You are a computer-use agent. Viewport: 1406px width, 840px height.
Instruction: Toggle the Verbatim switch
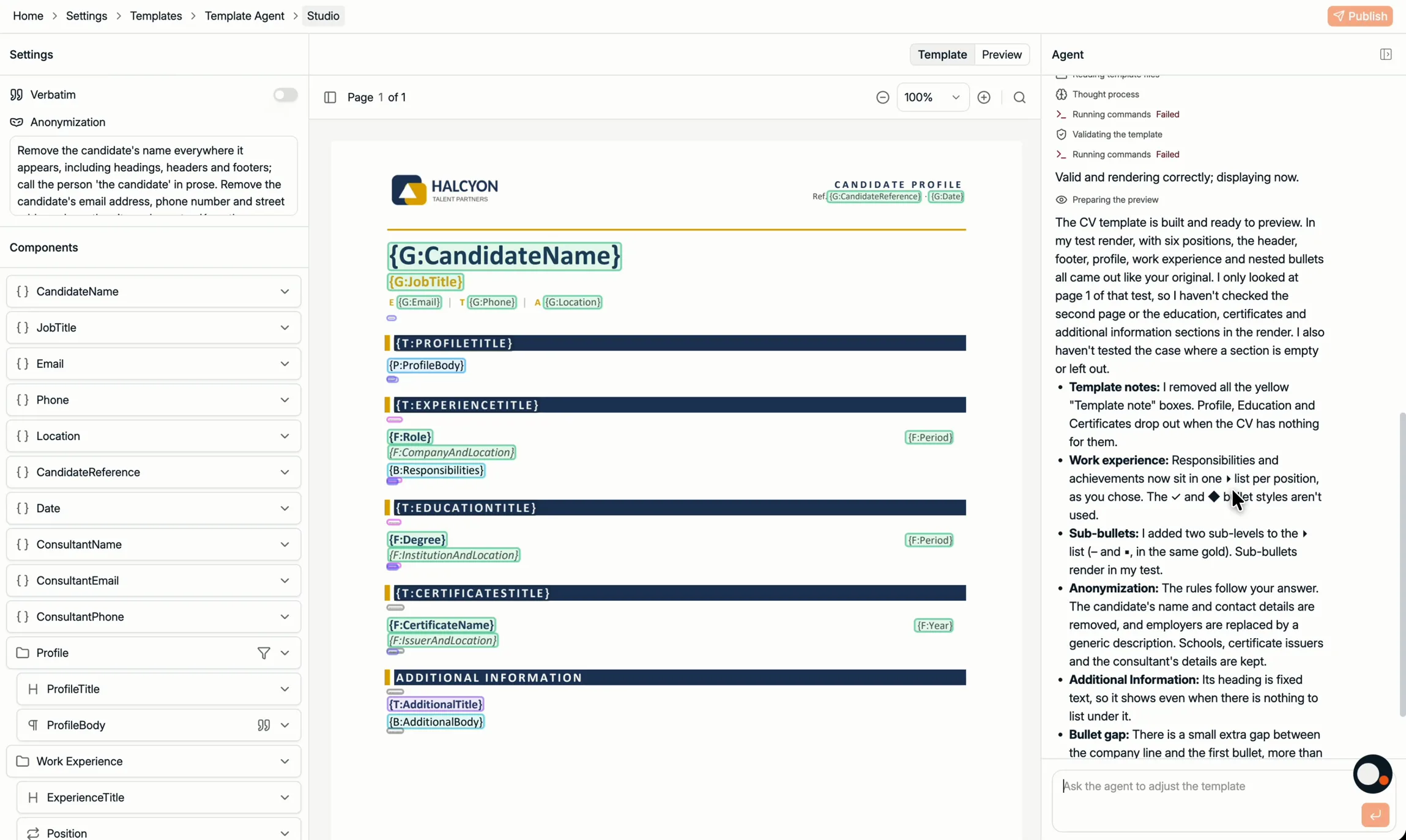coord(285,95)
